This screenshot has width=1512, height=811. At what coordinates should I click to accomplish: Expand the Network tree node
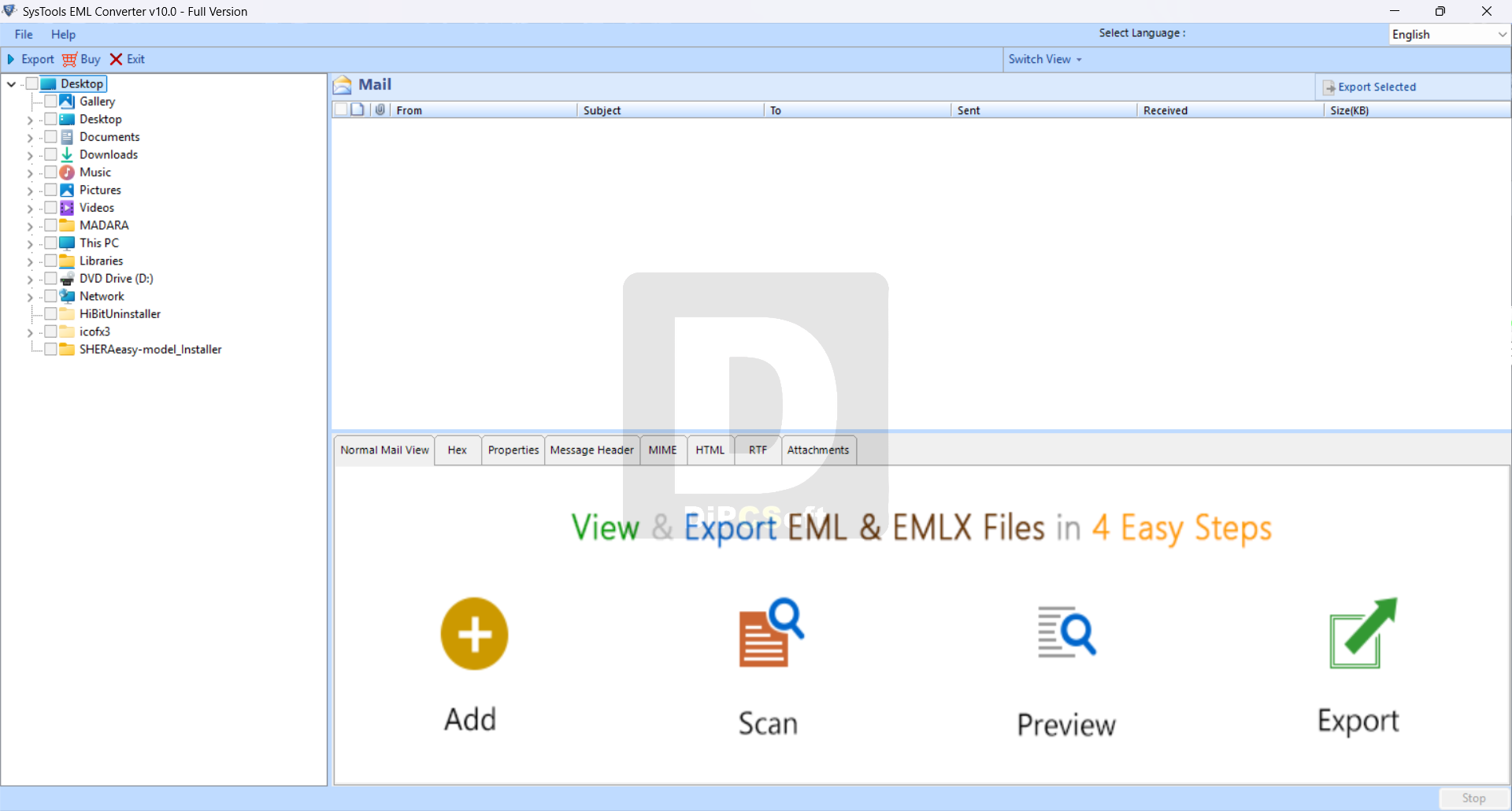(x=30, y=297)
